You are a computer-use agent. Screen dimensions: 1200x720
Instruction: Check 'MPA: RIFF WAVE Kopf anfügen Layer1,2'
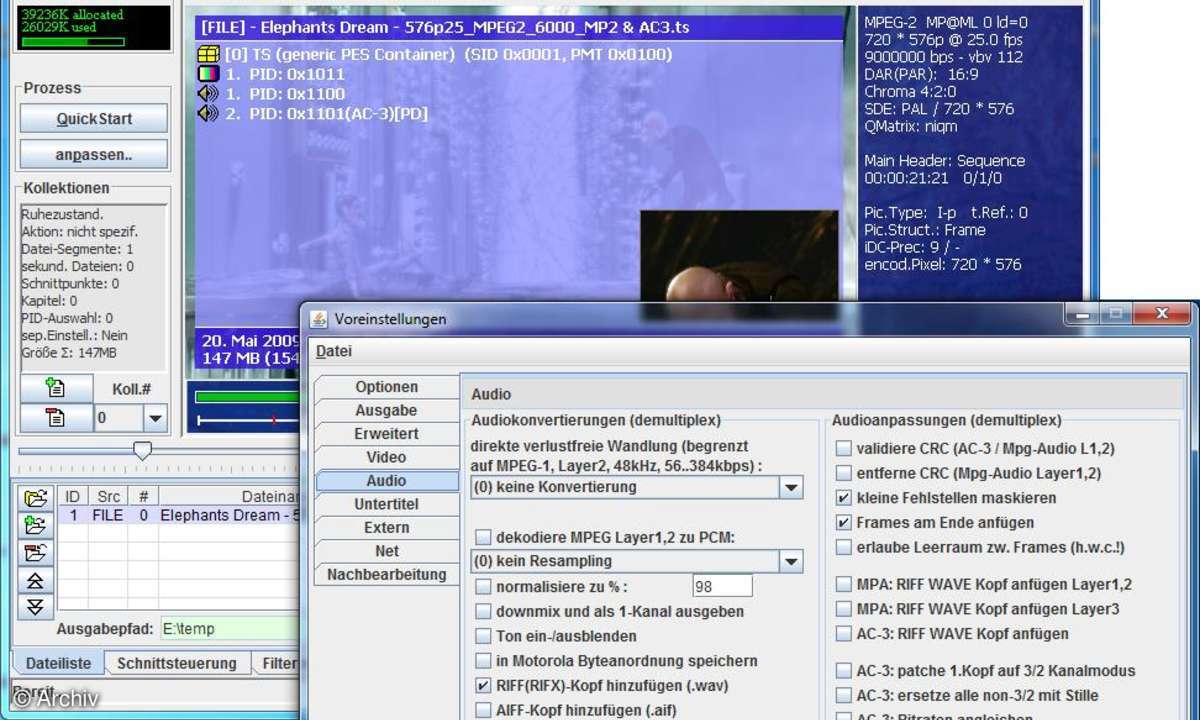tap(845, 584)
